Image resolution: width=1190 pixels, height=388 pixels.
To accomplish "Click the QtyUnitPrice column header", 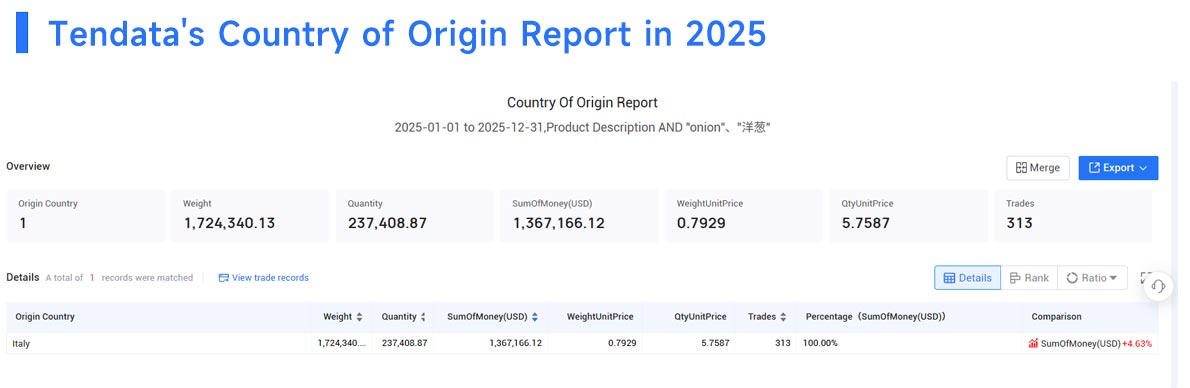I will 700,317.
